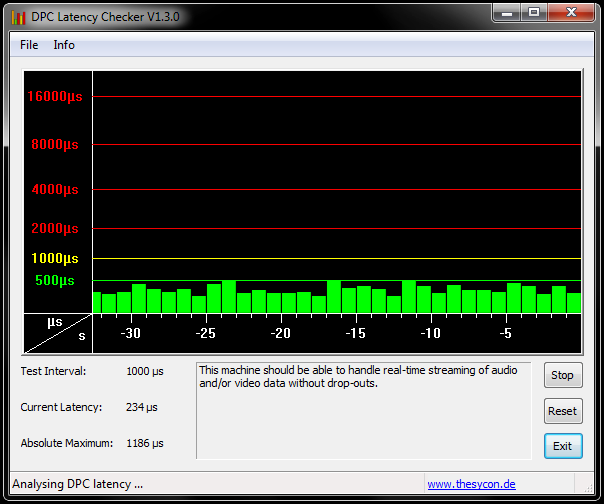Click the -15 time axis label
The image size is (604, 504).
pyautogui.click(x=356, y=333)
